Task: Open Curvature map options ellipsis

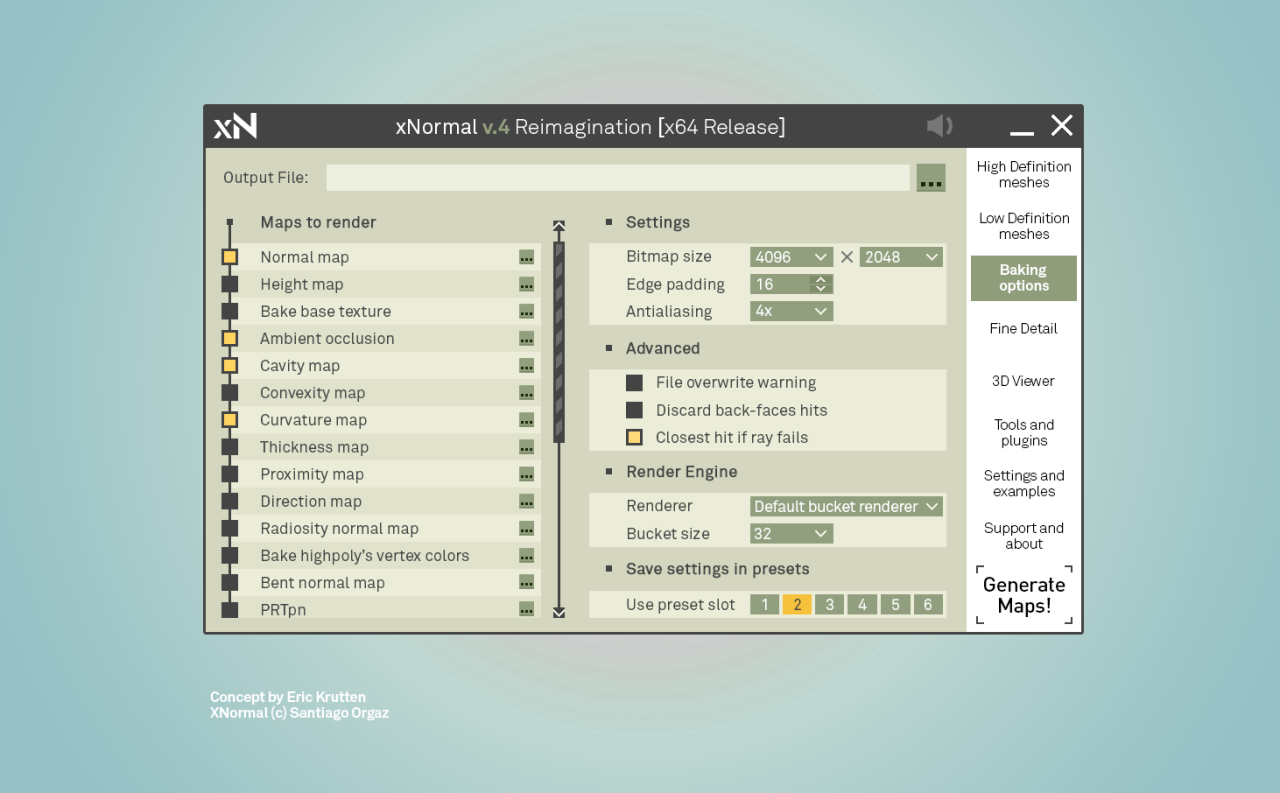Action: [526, 420]
